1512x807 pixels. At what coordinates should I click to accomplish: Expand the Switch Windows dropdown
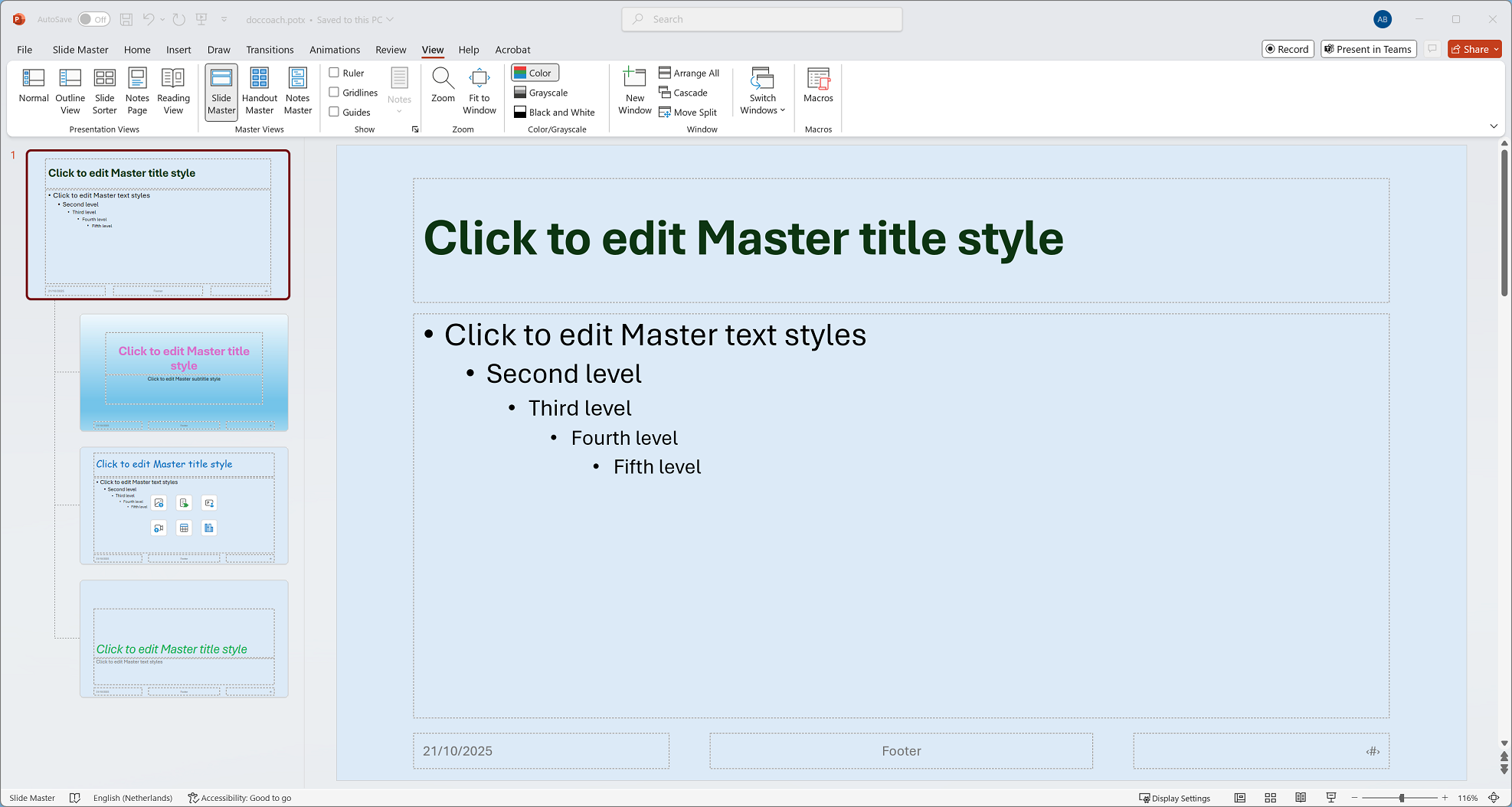(x=762, y=92)
